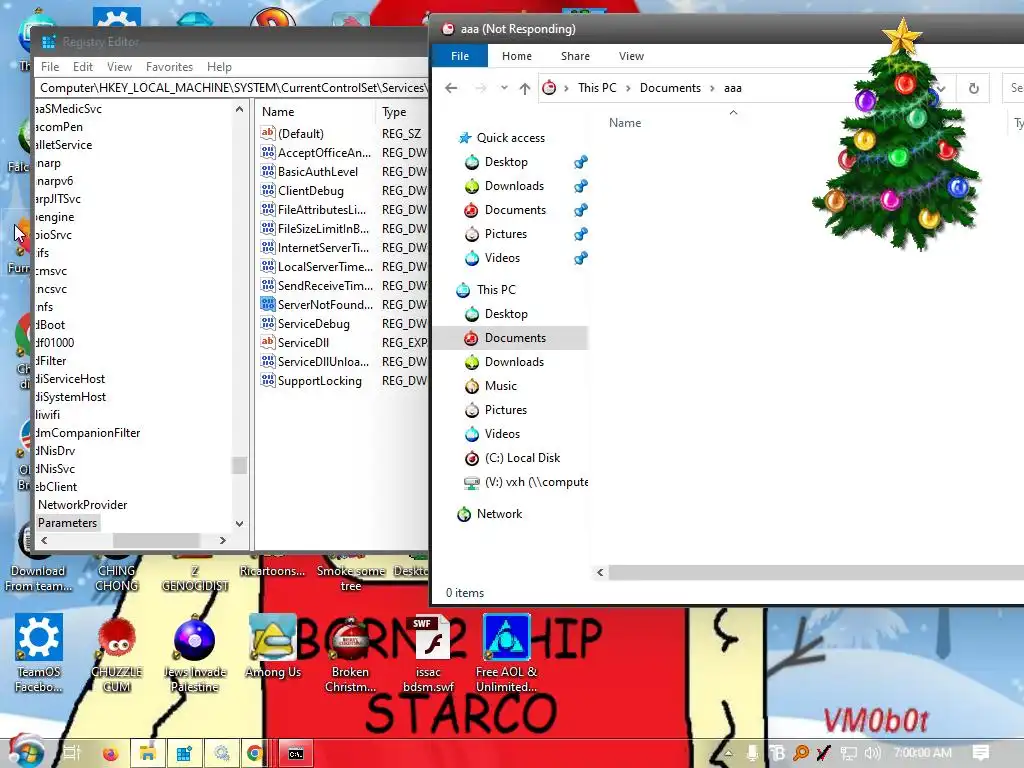Sort by the Name column in Explorer
1024x768 pixels.
pos(625,123)
